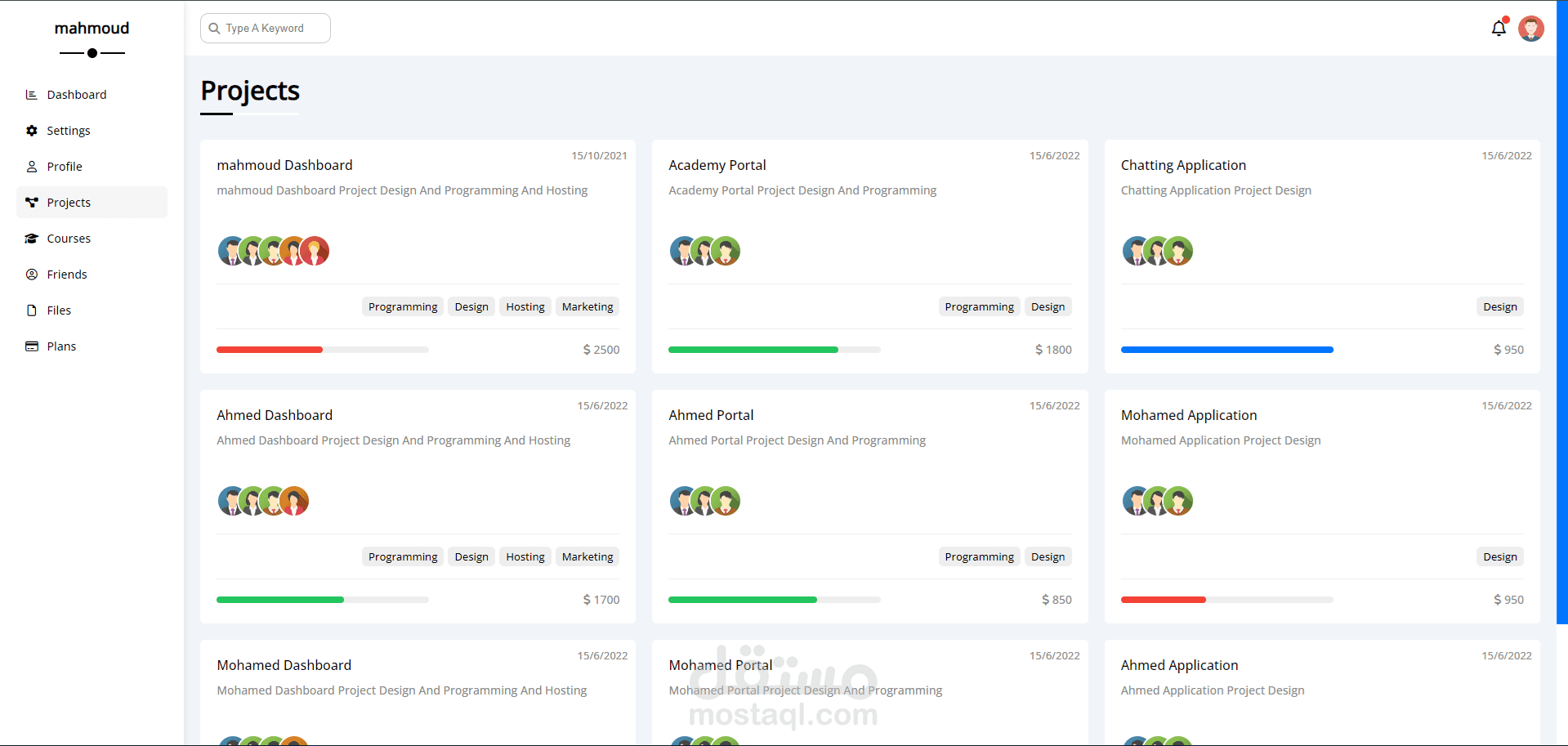Click the Design tag on Mohamed Application
This screenshot has width=1568, height=746.
pos(1500,556)
